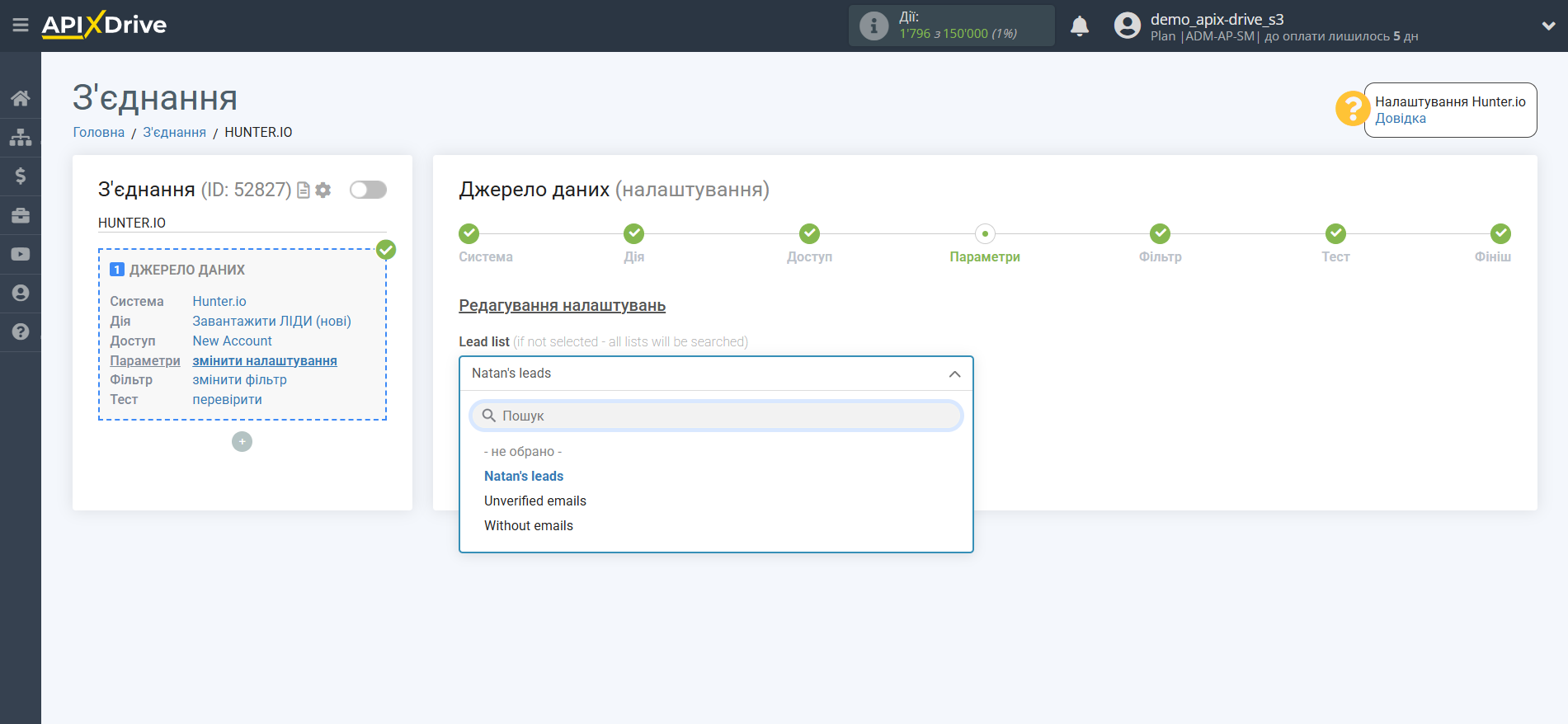Select the '- не обрано -' option
1568x724 pixels.
click(523, 452)
